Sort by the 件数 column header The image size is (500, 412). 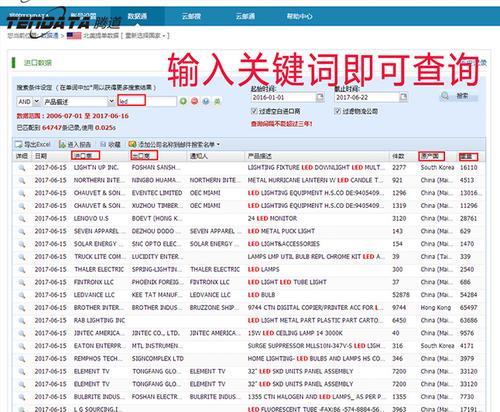tap(398, 156)
